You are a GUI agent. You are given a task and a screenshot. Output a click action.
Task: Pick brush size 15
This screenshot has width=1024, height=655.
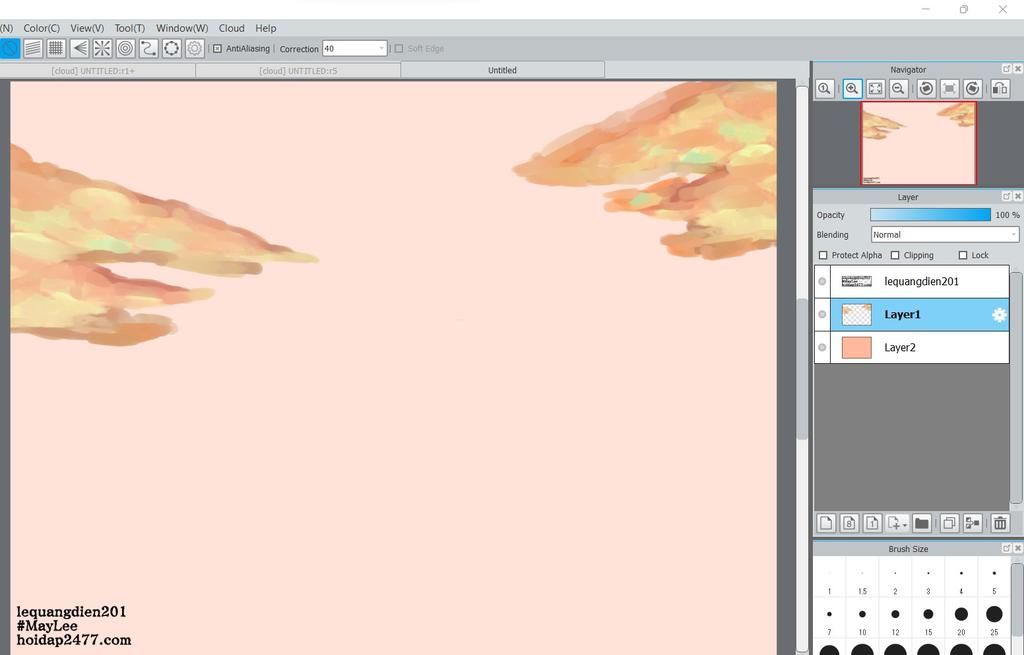pos(928,620)
